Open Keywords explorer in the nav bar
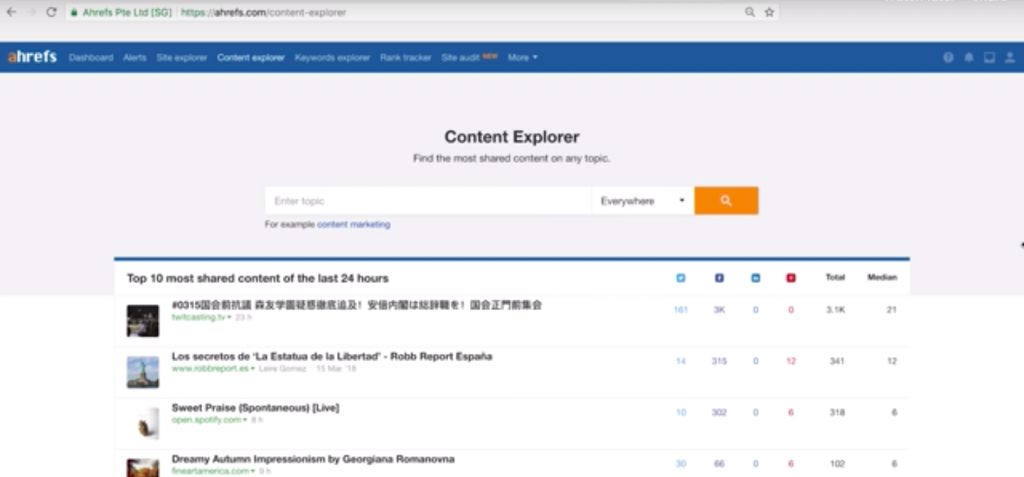The width and height of the screenshot is (1024, 477). pos(332,58)
